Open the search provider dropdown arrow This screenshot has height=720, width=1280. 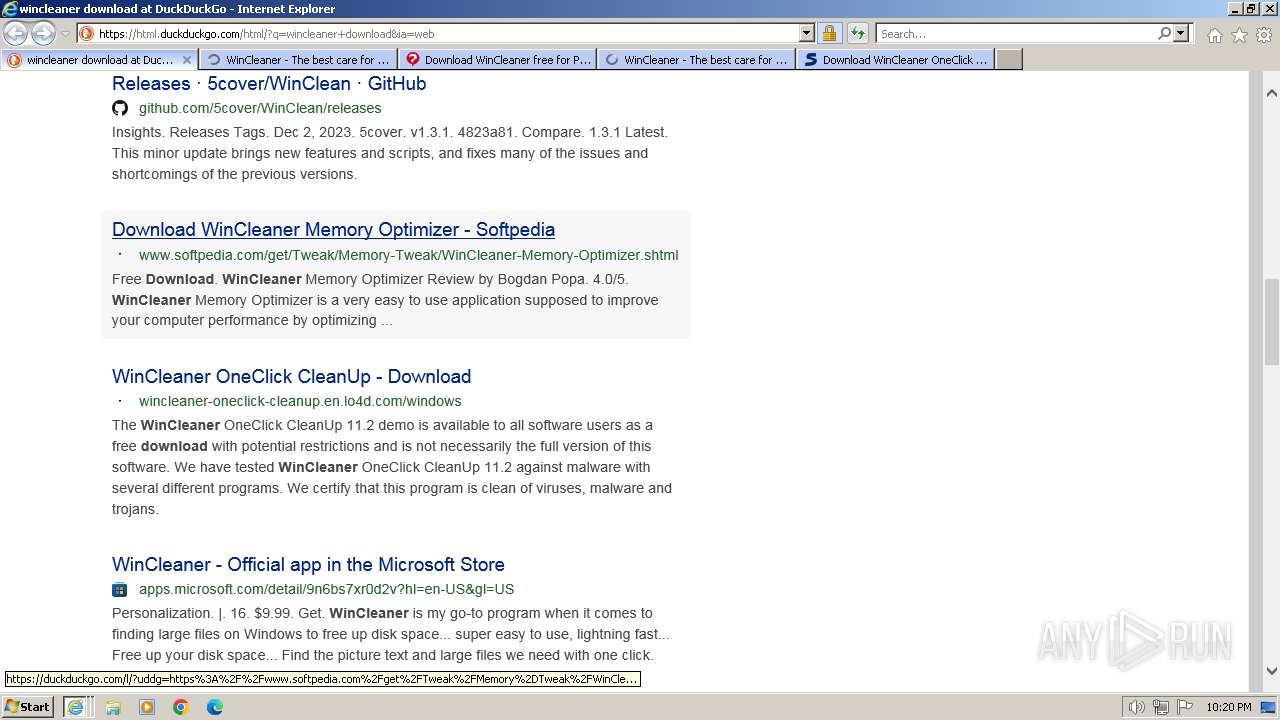(x=1181, y=34)
